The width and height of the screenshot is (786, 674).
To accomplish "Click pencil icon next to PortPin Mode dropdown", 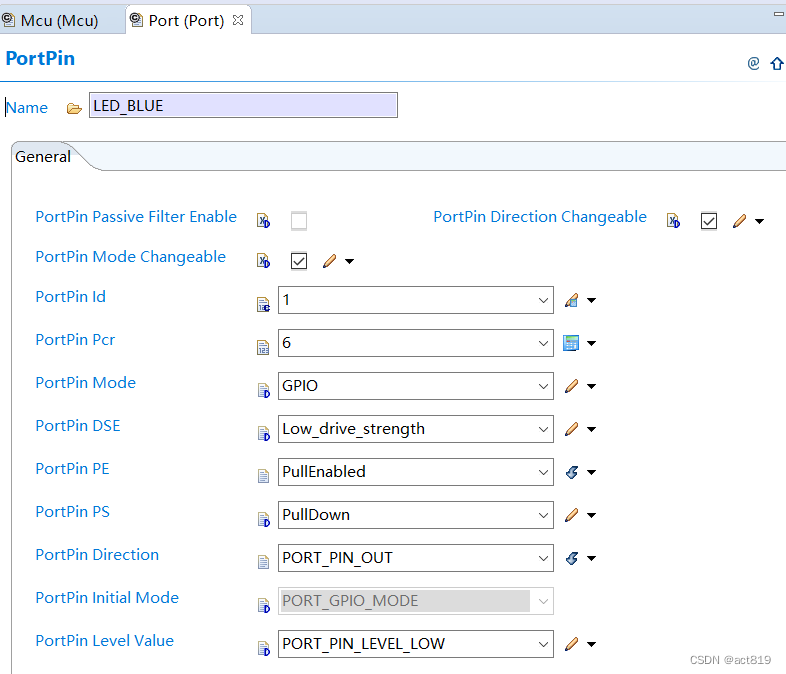I will coord(572,386).
